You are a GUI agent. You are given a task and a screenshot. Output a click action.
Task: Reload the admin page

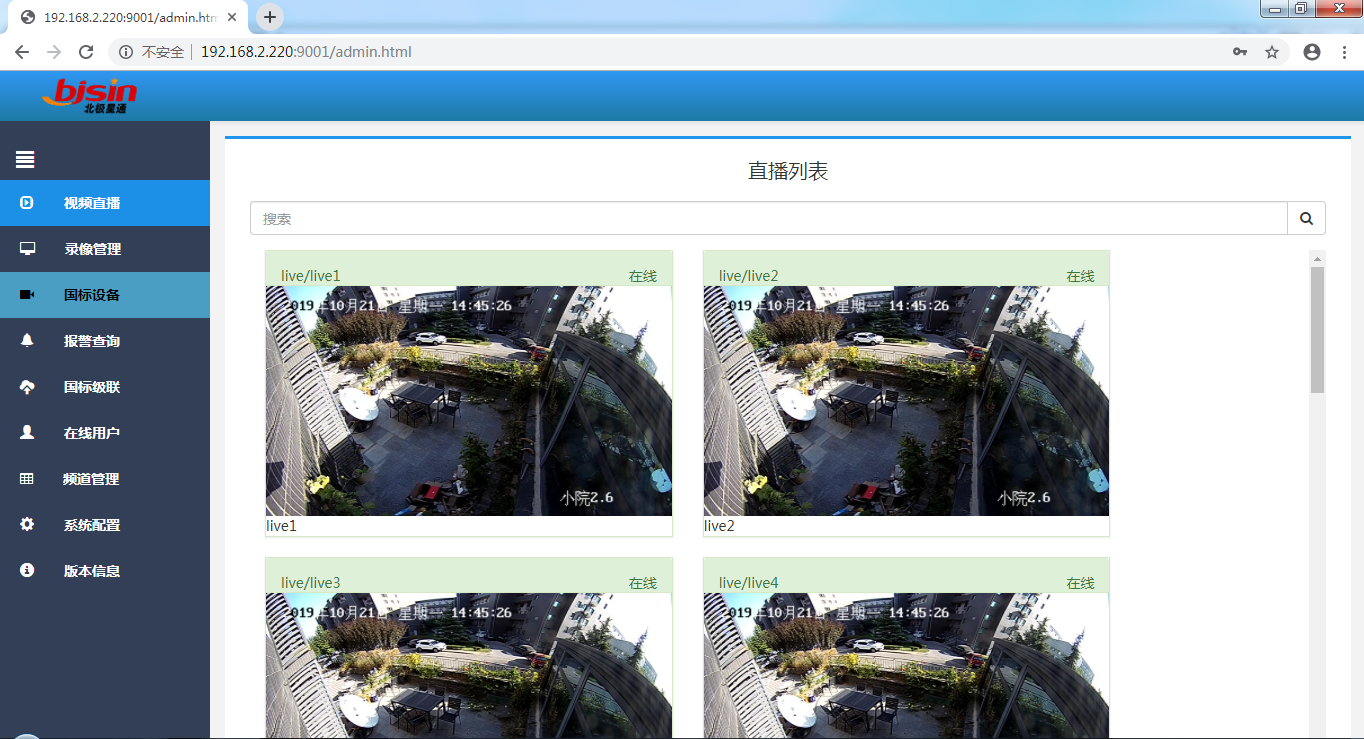point(86,52)
